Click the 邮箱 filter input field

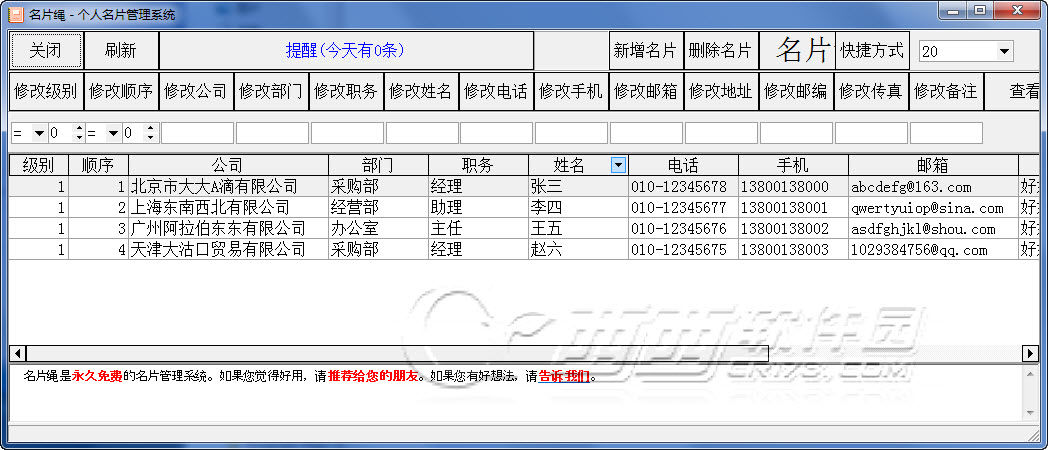tap(646, 133)
